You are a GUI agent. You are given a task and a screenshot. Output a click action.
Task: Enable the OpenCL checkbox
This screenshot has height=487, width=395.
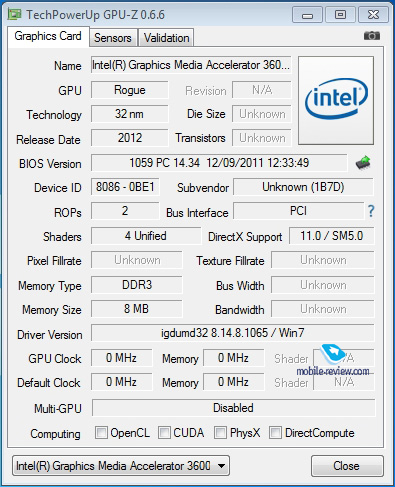(101, 433)
